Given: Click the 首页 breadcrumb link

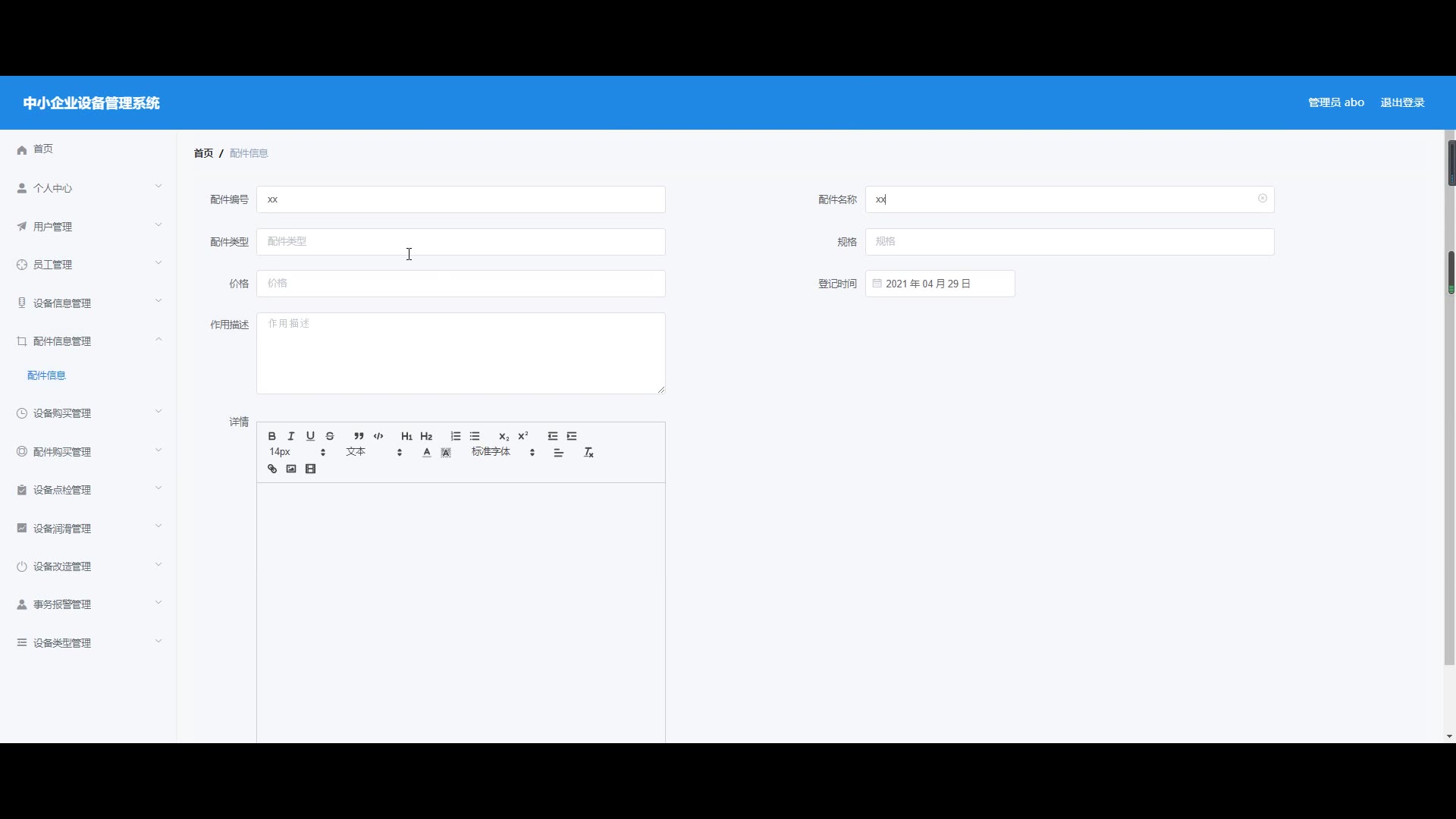Looking at the screenshot, I should [x=203, y=153].
